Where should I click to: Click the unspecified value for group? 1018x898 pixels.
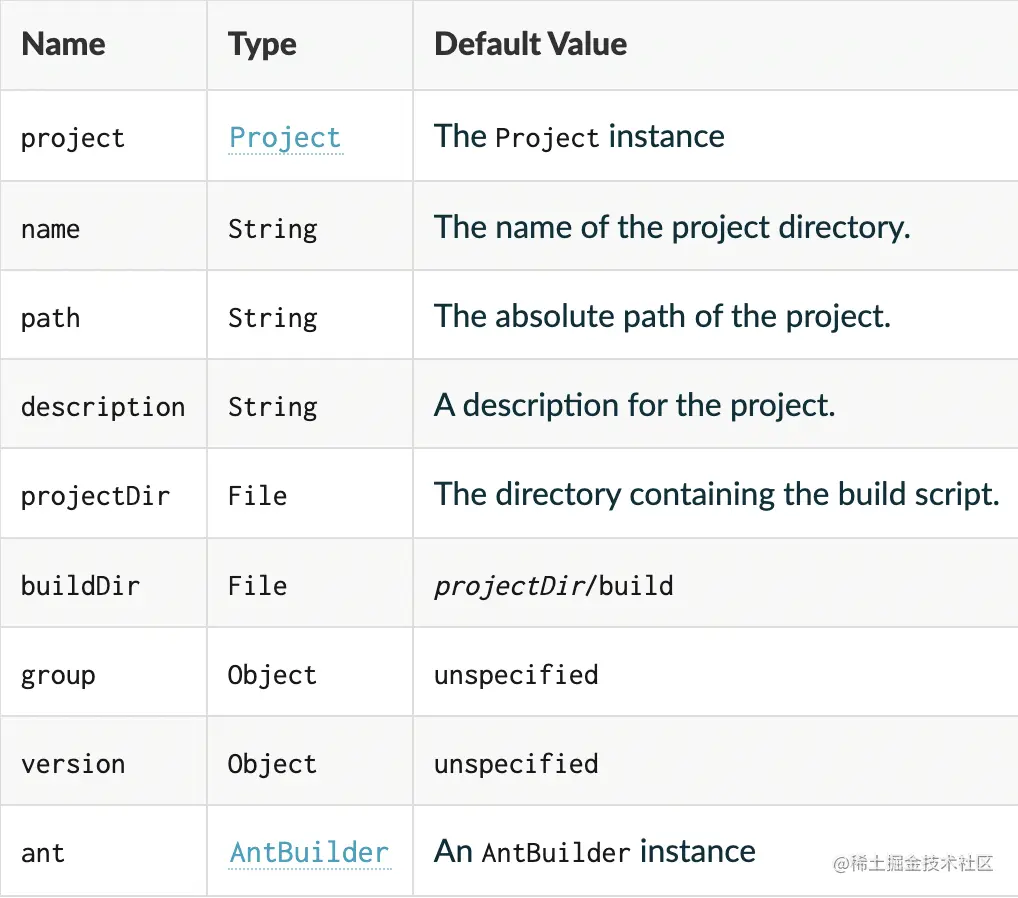[x=515, y=674]
